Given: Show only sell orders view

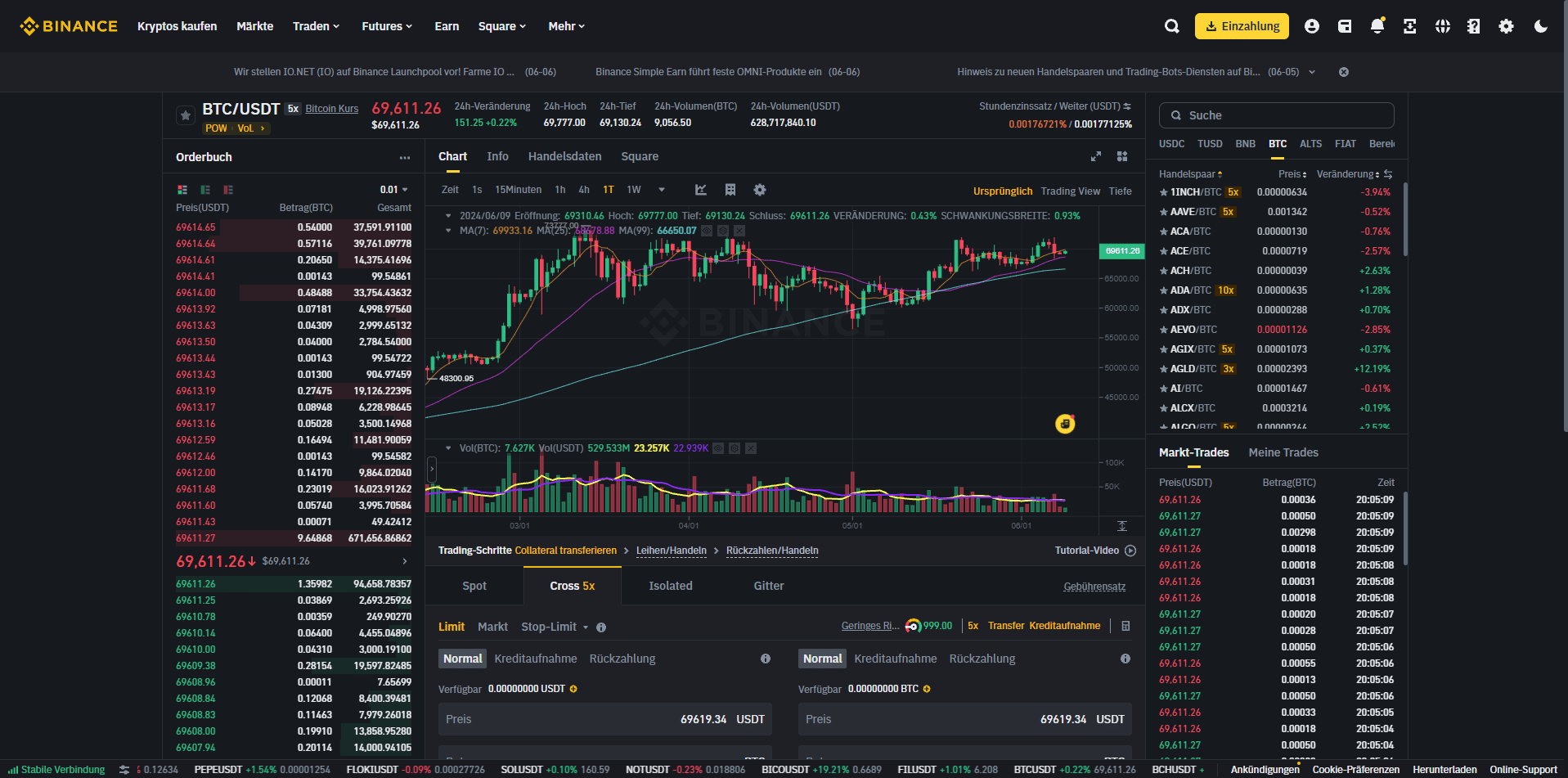Looking at the screenshot, I should coord(228,190).
